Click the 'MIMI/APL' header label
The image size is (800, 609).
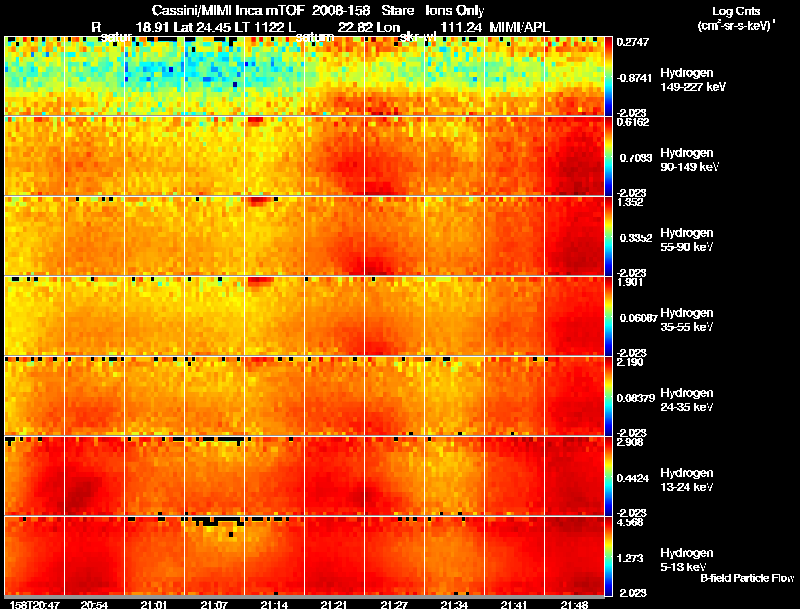[519, 28]
